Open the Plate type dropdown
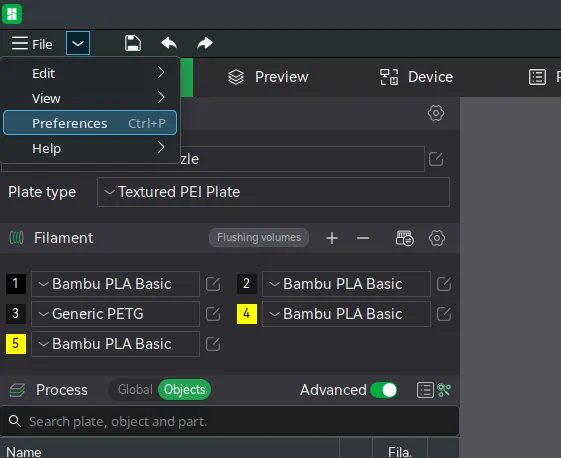This screenshot has height=458, width=561. coord(273,192)
